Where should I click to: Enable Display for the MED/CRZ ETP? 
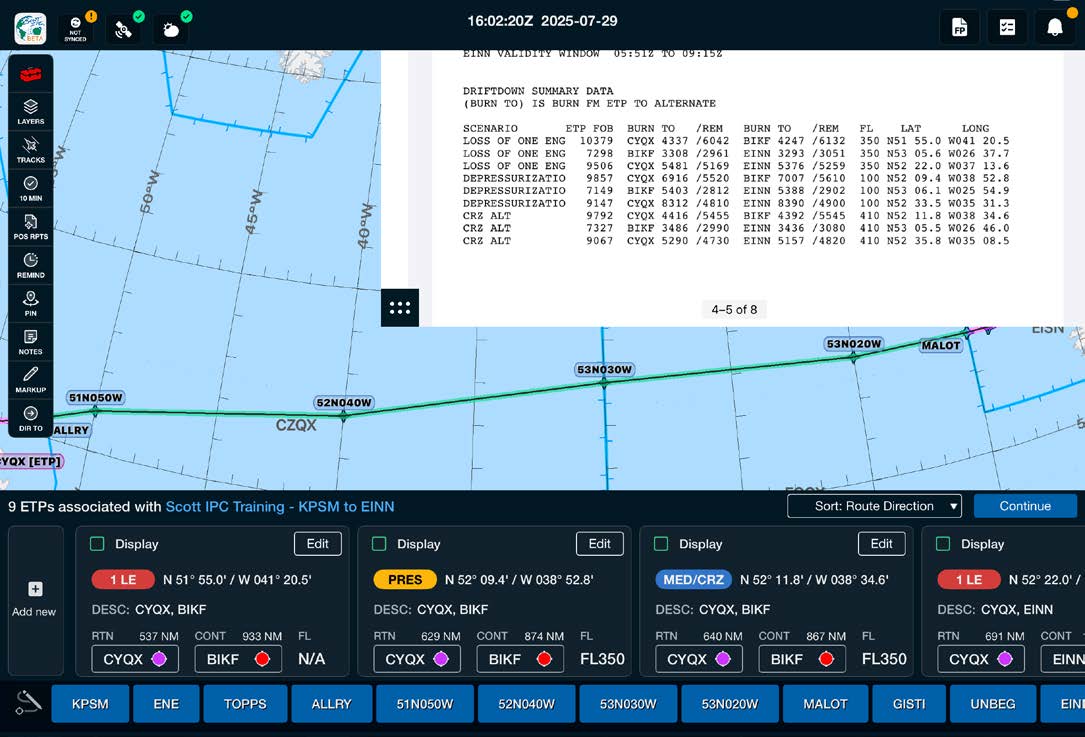click(x=661, y=544)
